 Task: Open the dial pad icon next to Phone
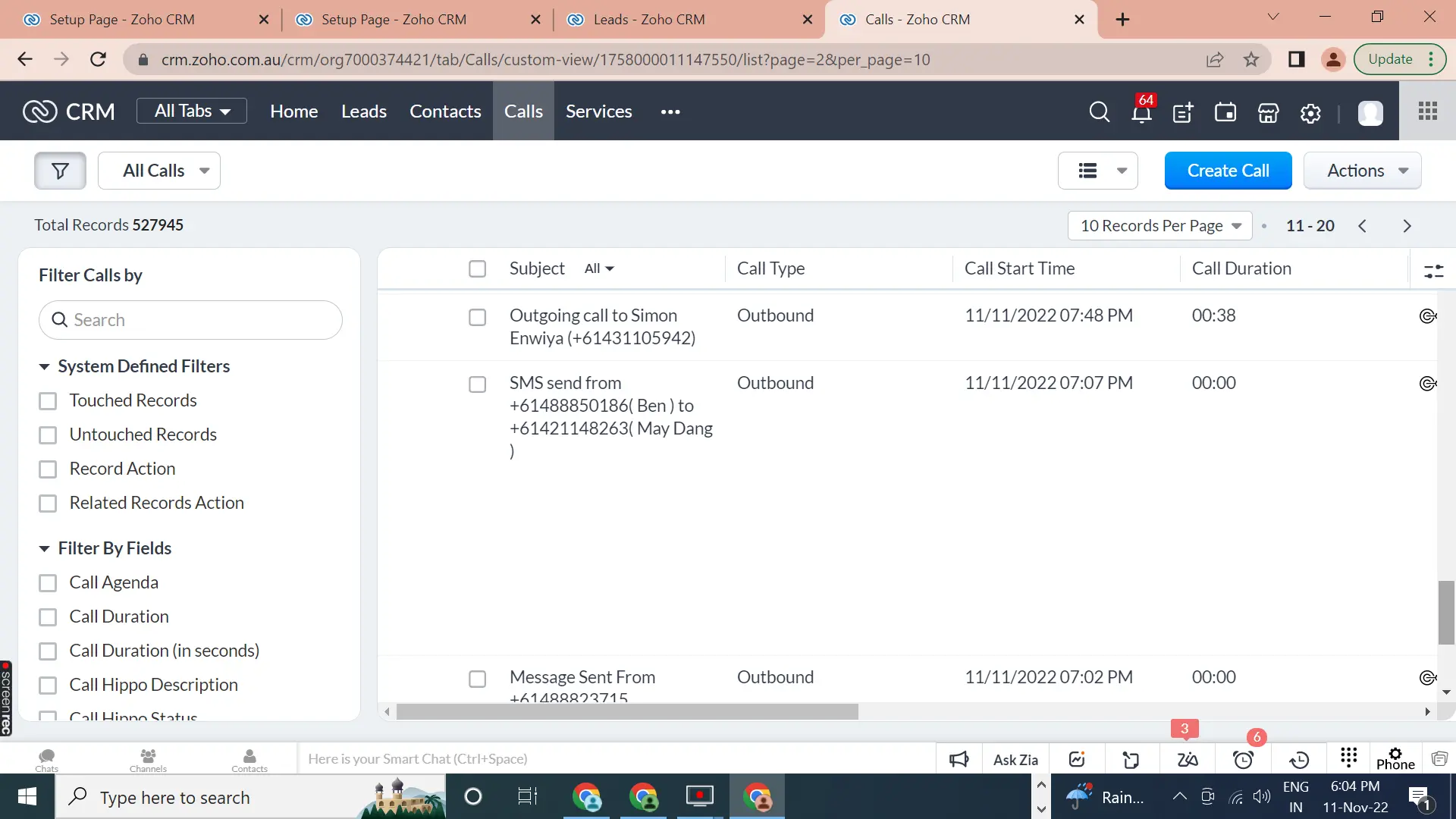(1349, 758)
